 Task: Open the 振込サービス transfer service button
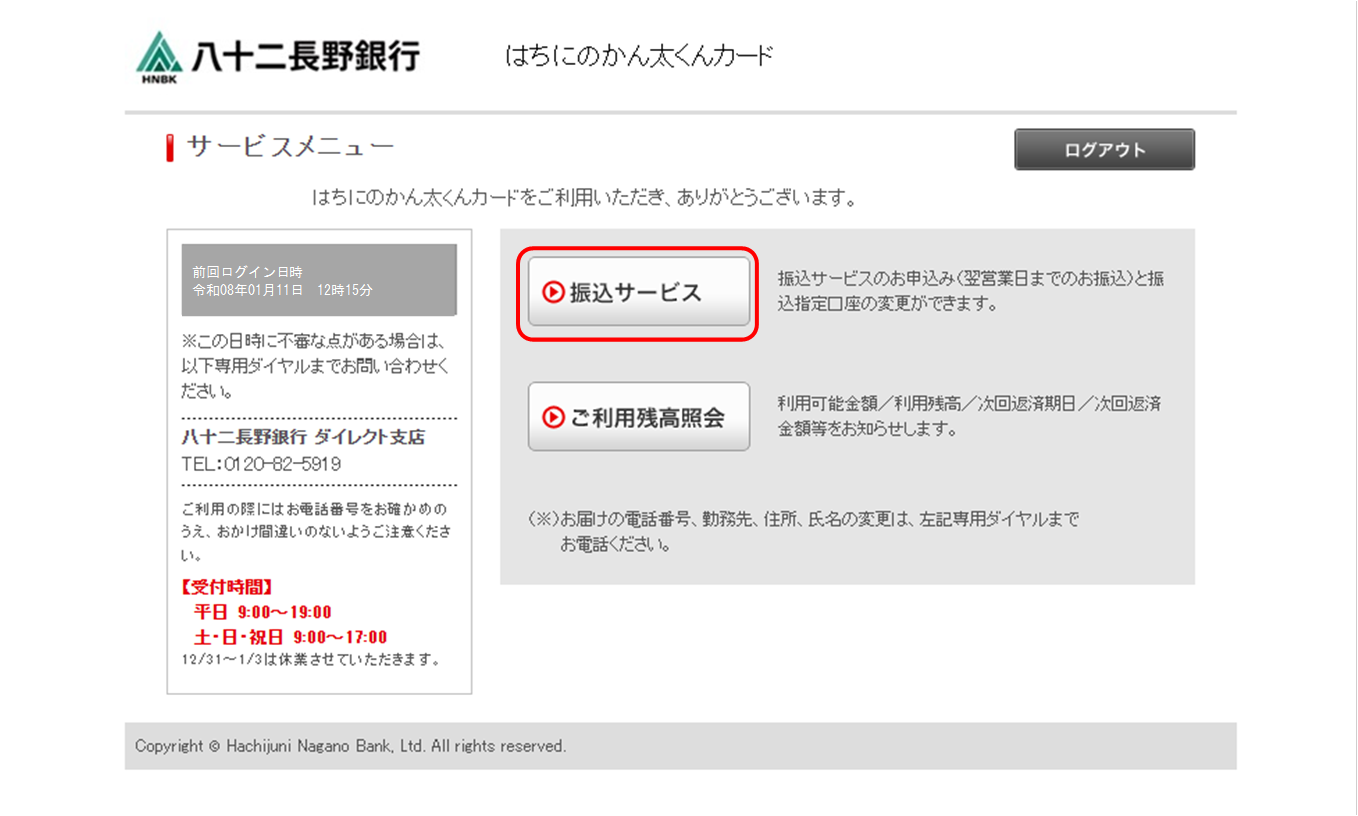tap(638, 292)
